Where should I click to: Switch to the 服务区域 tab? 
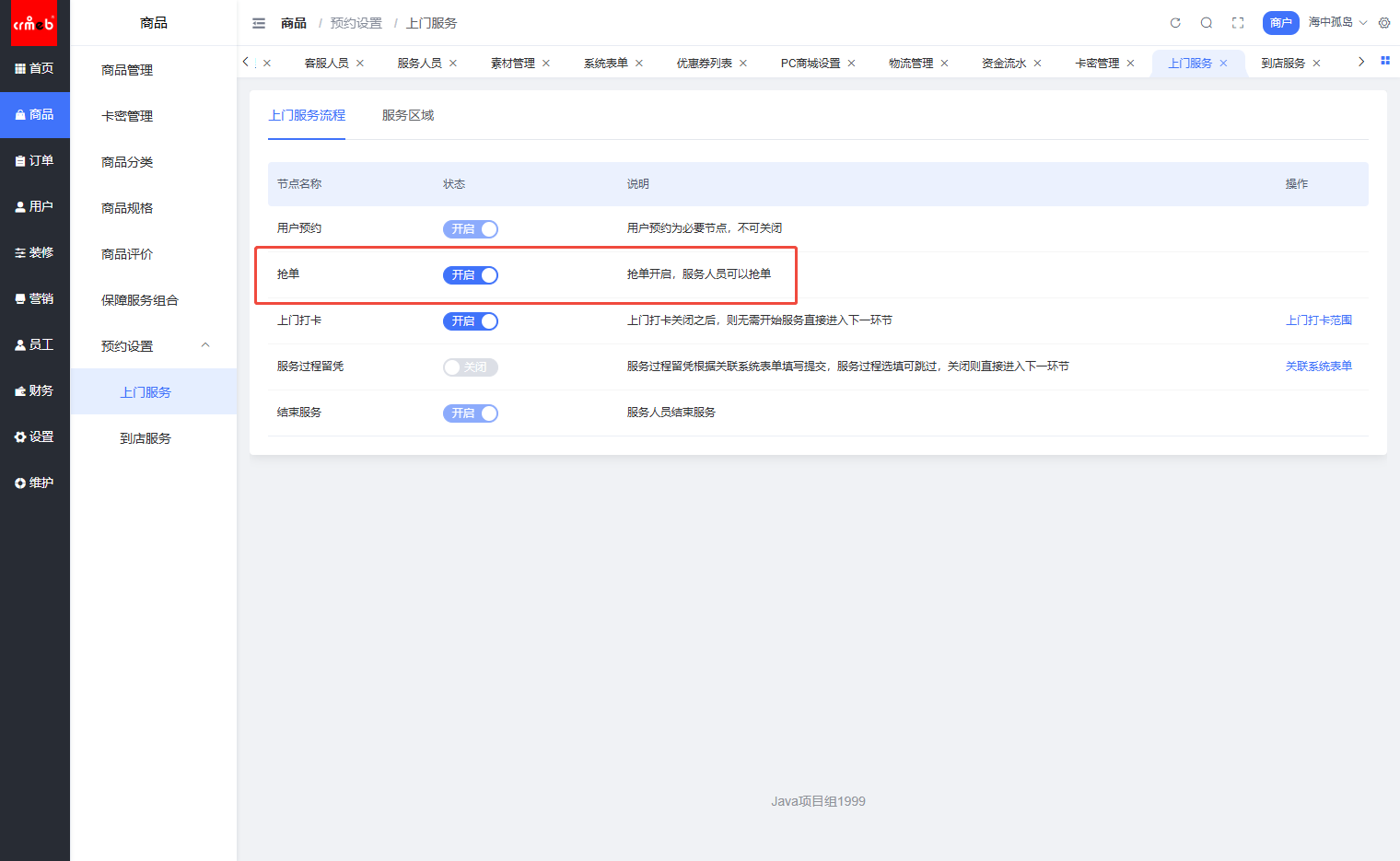pyautogui.click(x=408, y=115)
